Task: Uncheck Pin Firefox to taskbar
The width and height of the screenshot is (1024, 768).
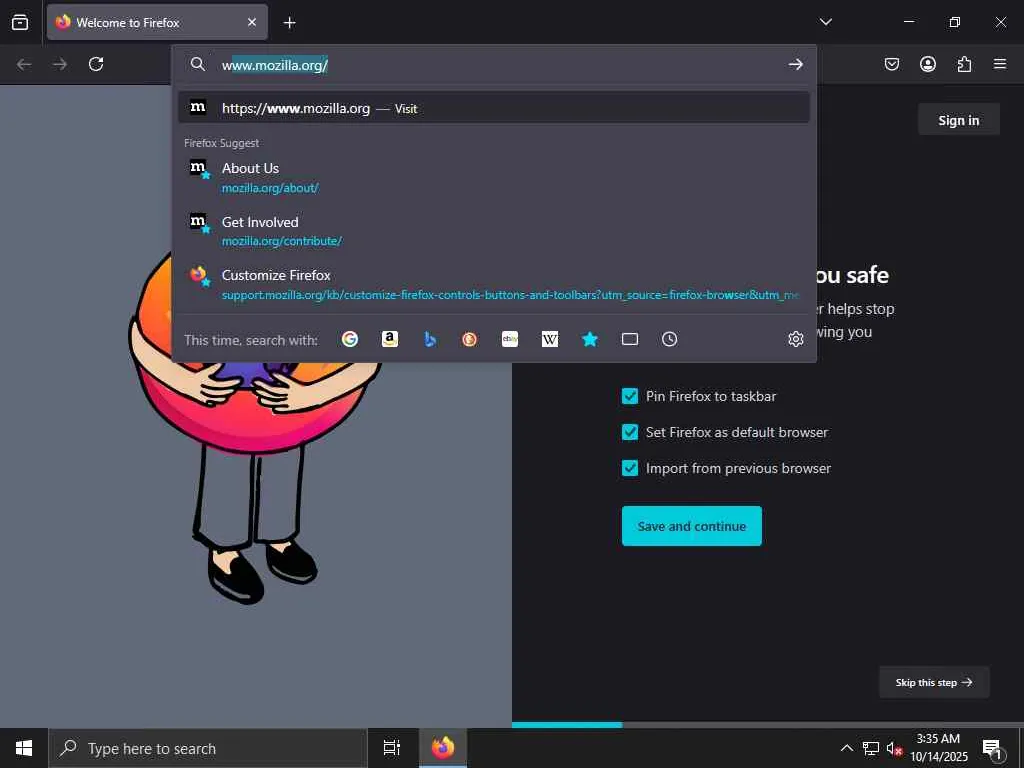Action: click(x=630, y=396)
